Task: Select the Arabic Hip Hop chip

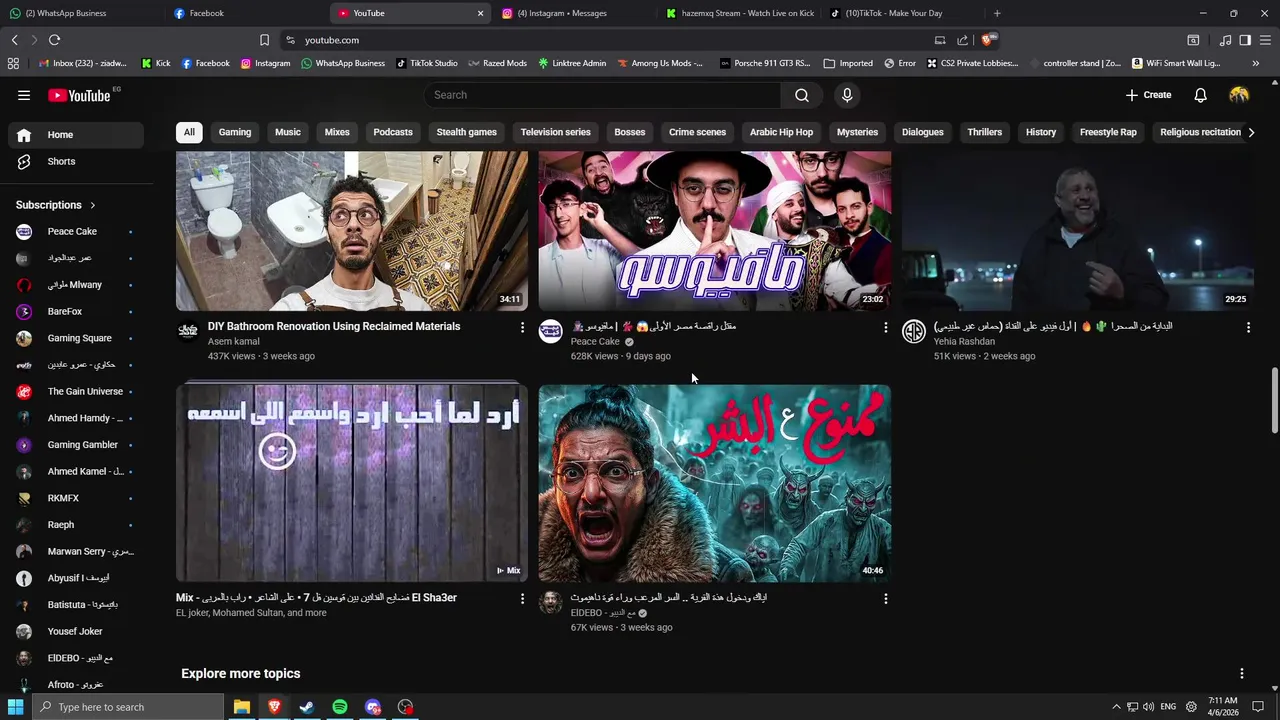Action: [782, 132]
